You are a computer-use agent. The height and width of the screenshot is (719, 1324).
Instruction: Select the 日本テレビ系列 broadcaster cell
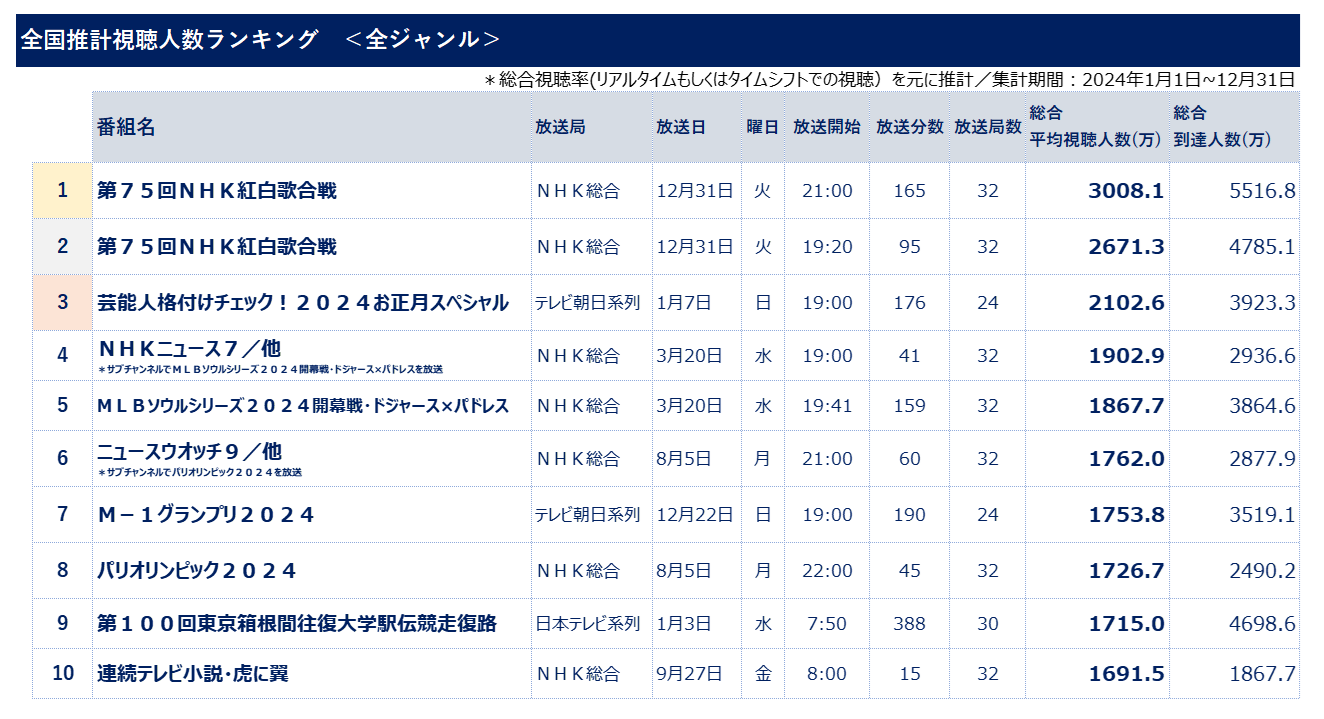point(588,623)
